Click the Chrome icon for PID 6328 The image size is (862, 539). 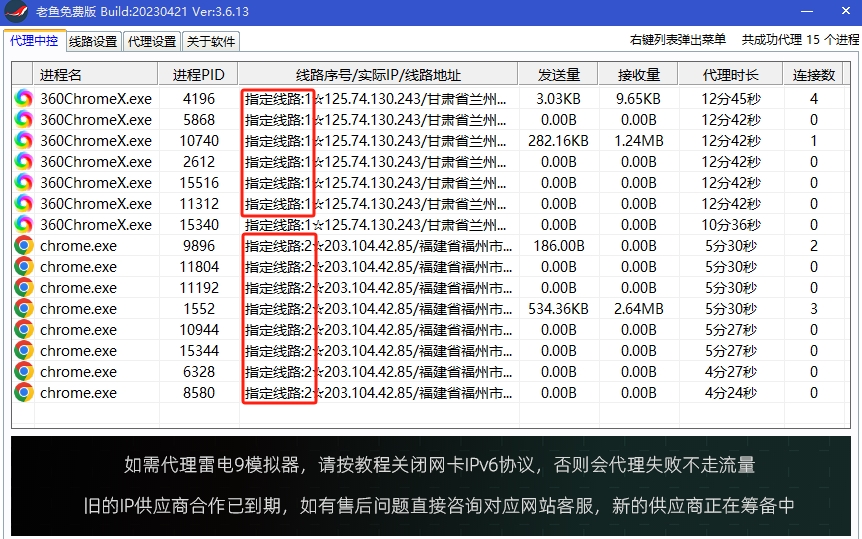tap(24, 371)
